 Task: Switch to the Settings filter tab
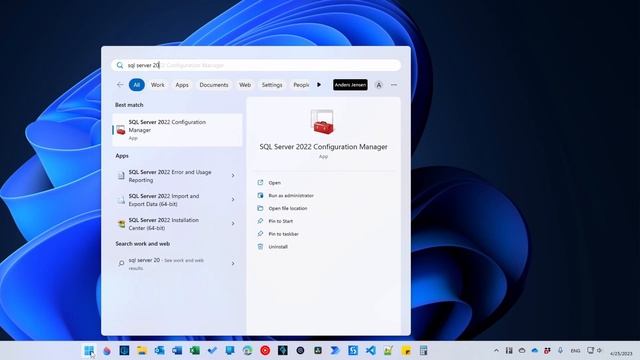click(x=272, y=85)
